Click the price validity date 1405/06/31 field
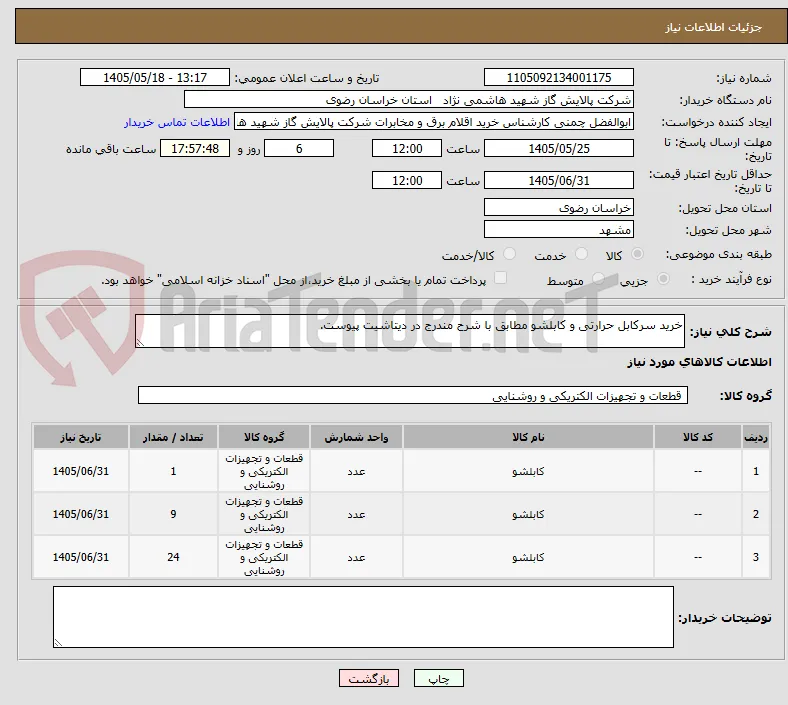 coord(558,180)
